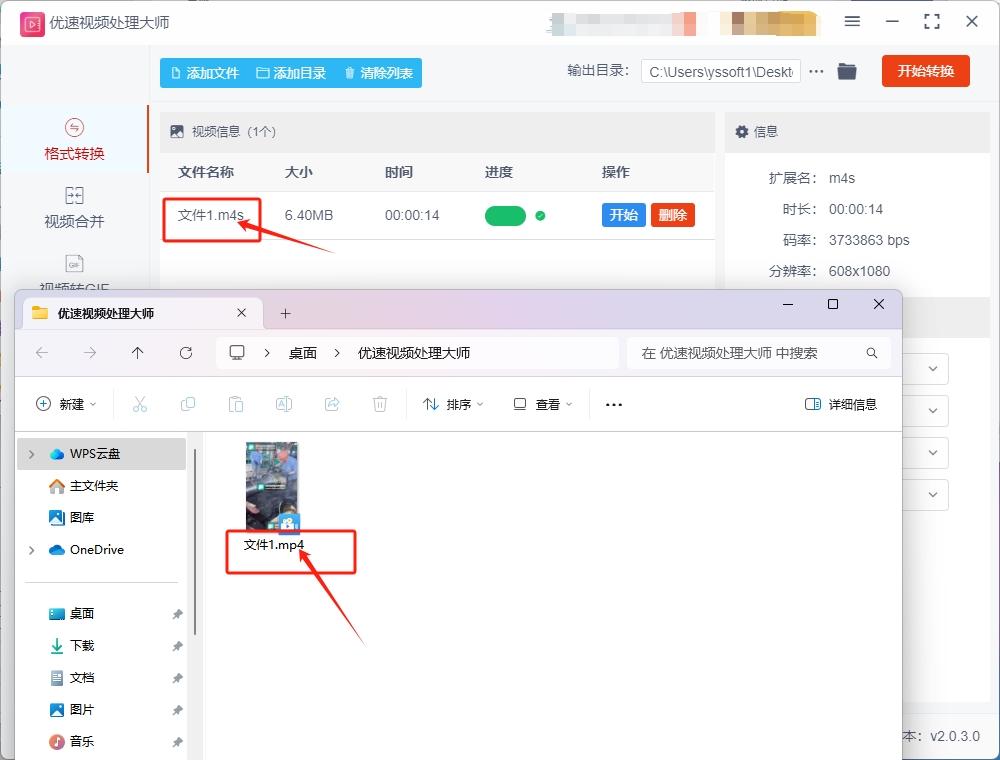Click 删除 to remove 文件1.m4s
Viewport: 1000px width, 760px height.
click(x=672, y=214)
